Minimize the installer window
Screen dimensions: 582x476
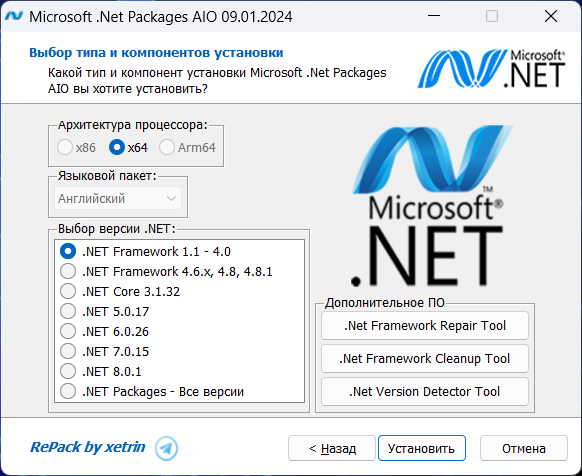coord(434,16)
